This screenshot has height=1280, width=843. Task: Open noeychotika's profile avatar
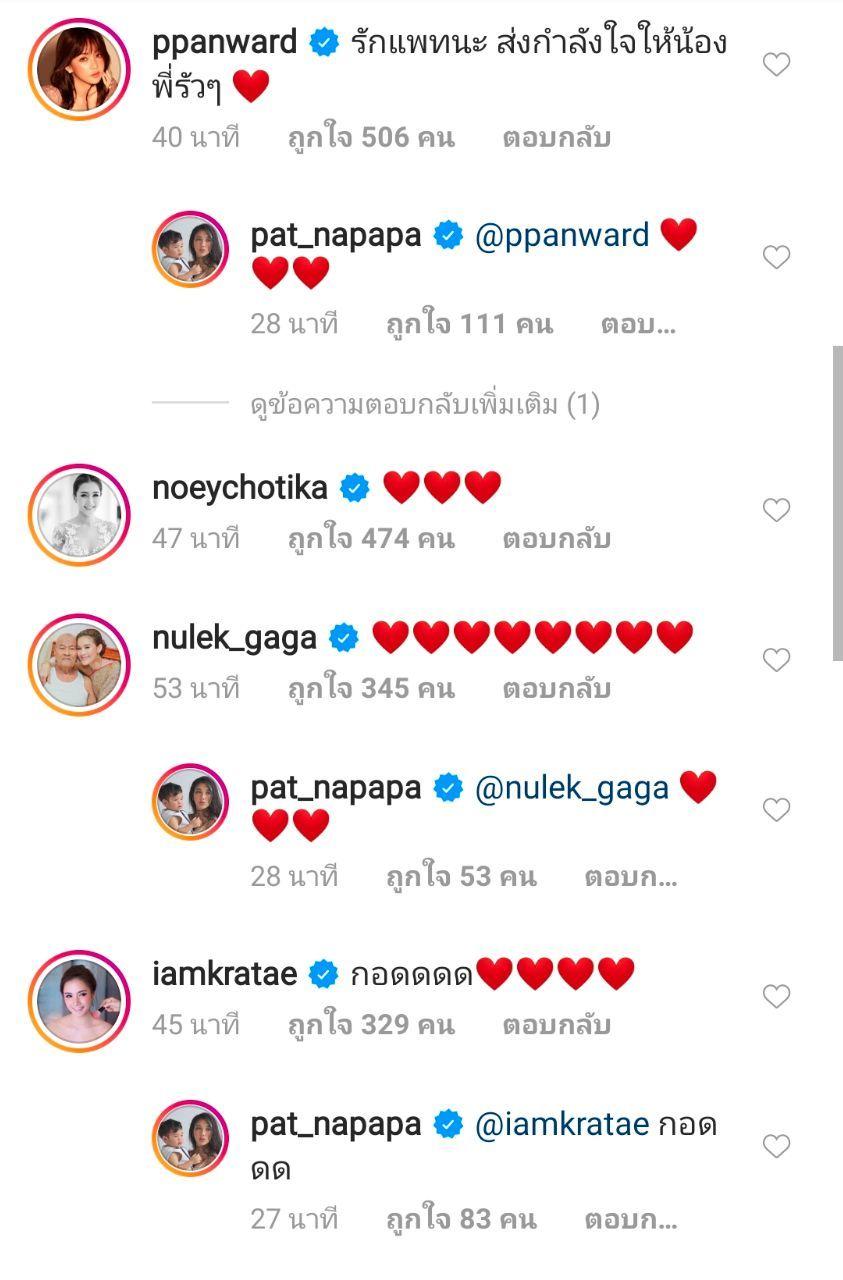pos(79,512)
